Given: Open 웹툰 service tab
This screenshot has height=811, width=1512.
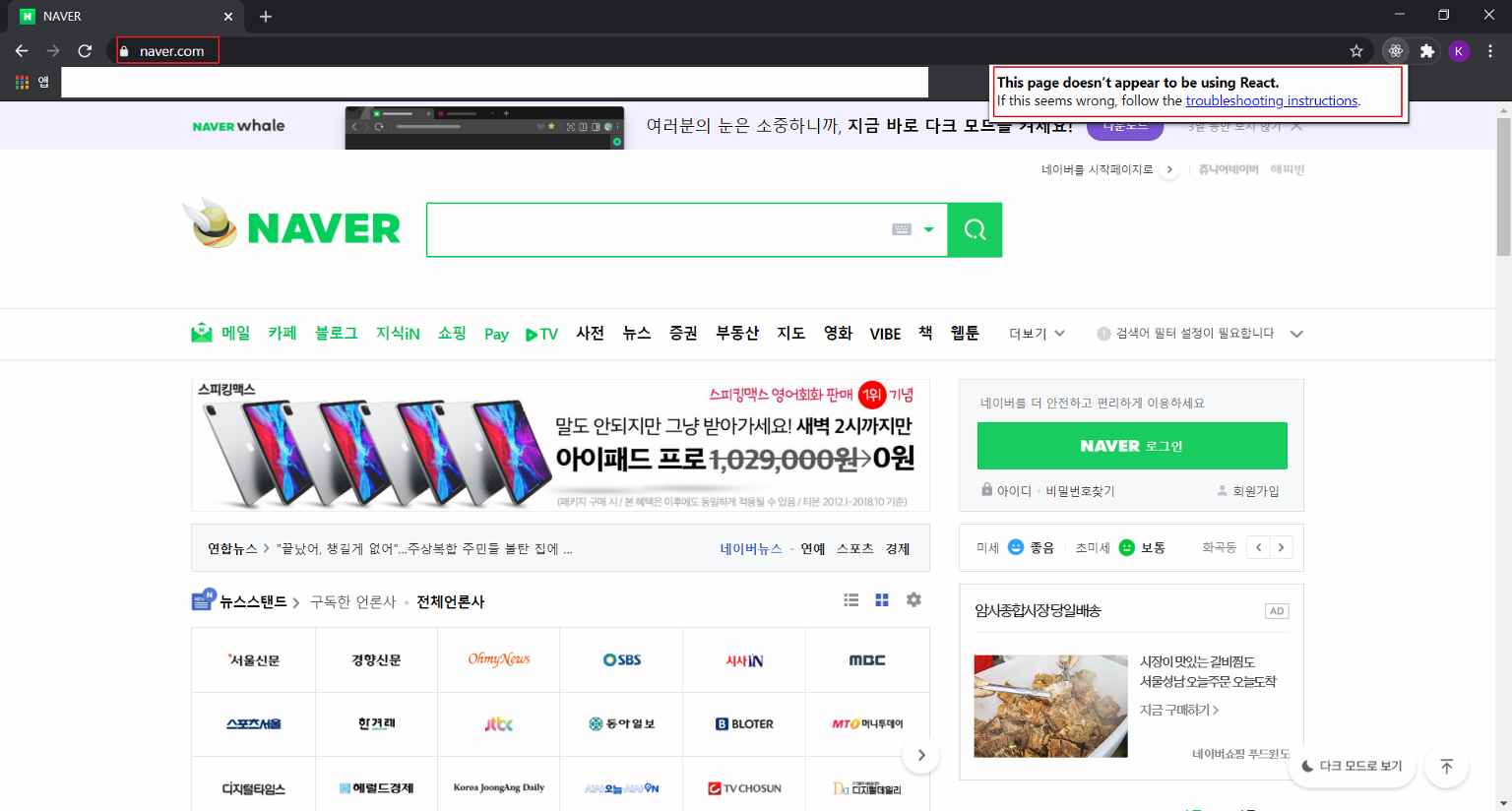Looking at the screenshot, I should click(965, 333).
